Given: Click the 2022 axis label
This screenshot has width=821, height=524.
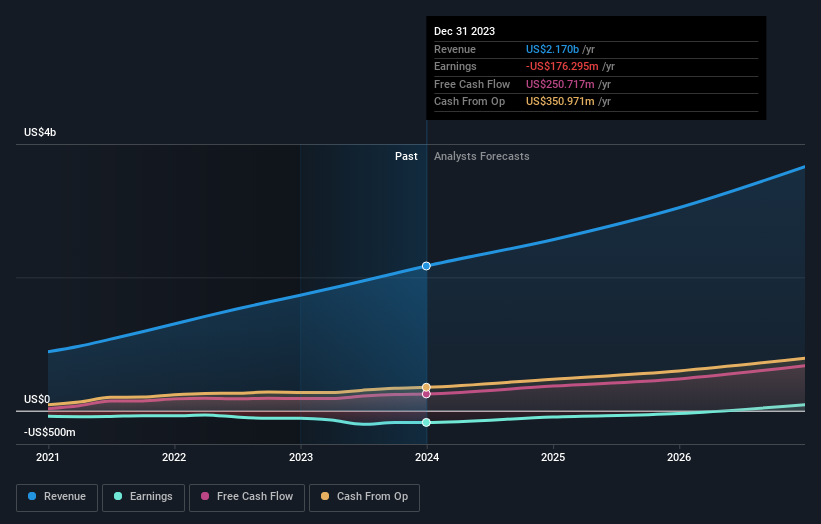Looking at the screenshot, I should 174,457.
